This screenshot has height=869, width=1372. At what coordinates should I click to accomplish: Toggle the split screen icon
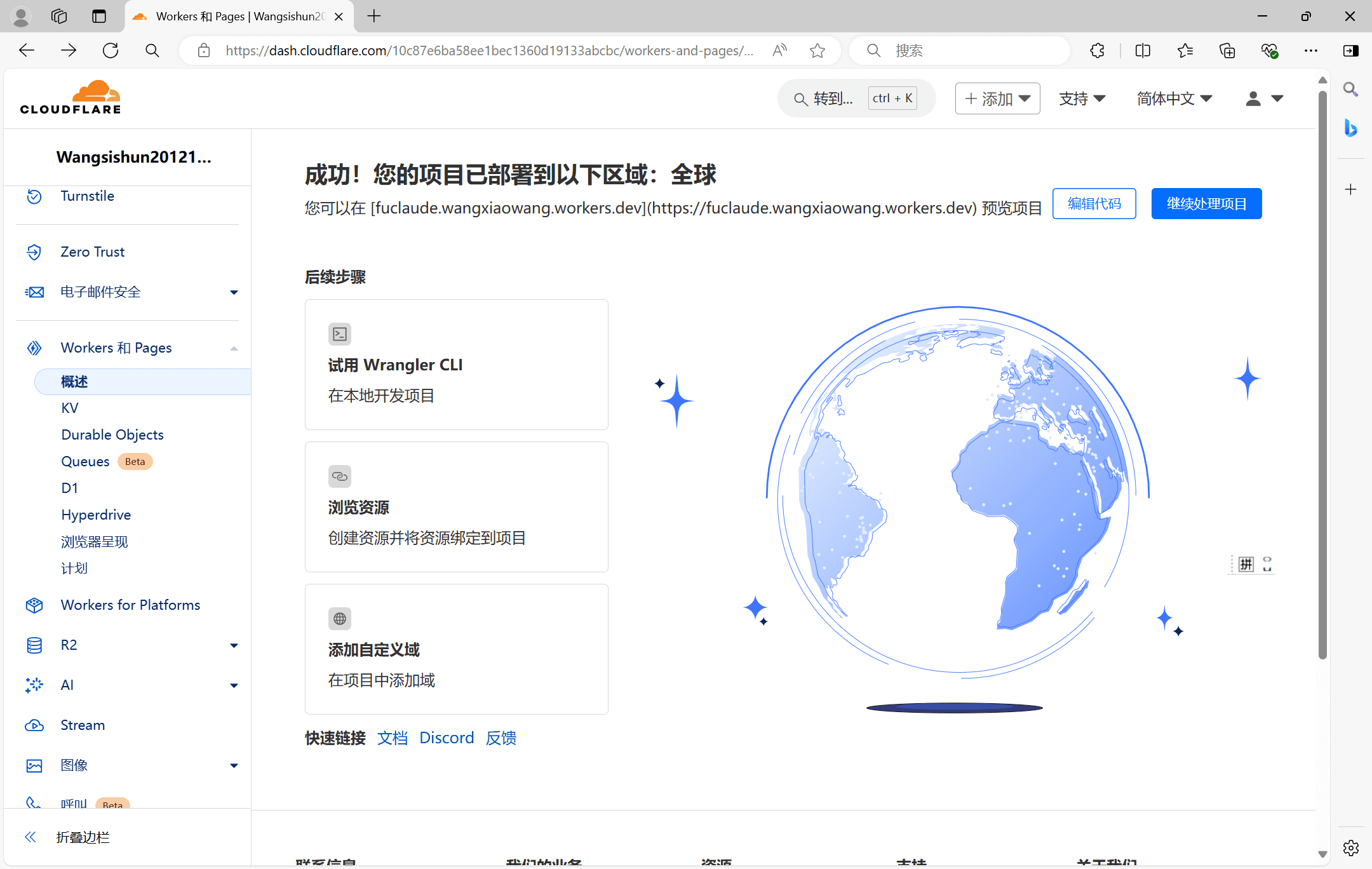(x=1143, y=51)
